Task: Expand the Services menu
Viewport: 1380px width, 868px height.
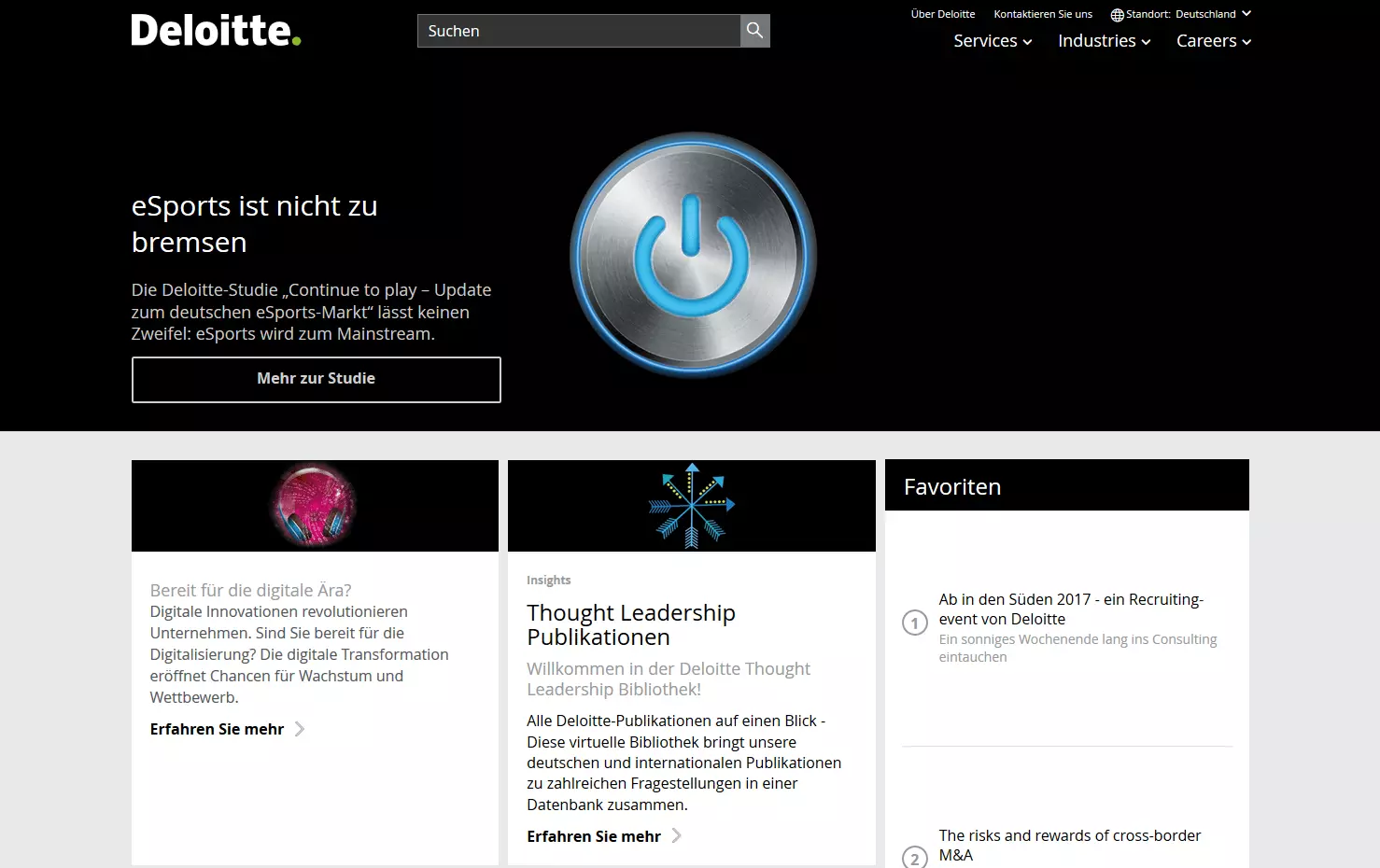Action: tap(992, 41)
